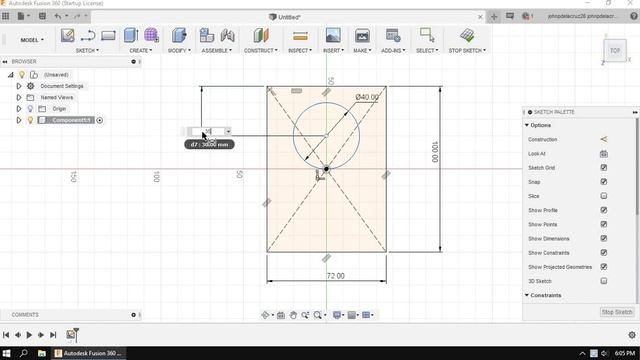Open the data panel grid icon
Image resolution: width=640 pixels, height=360 pixels.
tap(6, 16)
